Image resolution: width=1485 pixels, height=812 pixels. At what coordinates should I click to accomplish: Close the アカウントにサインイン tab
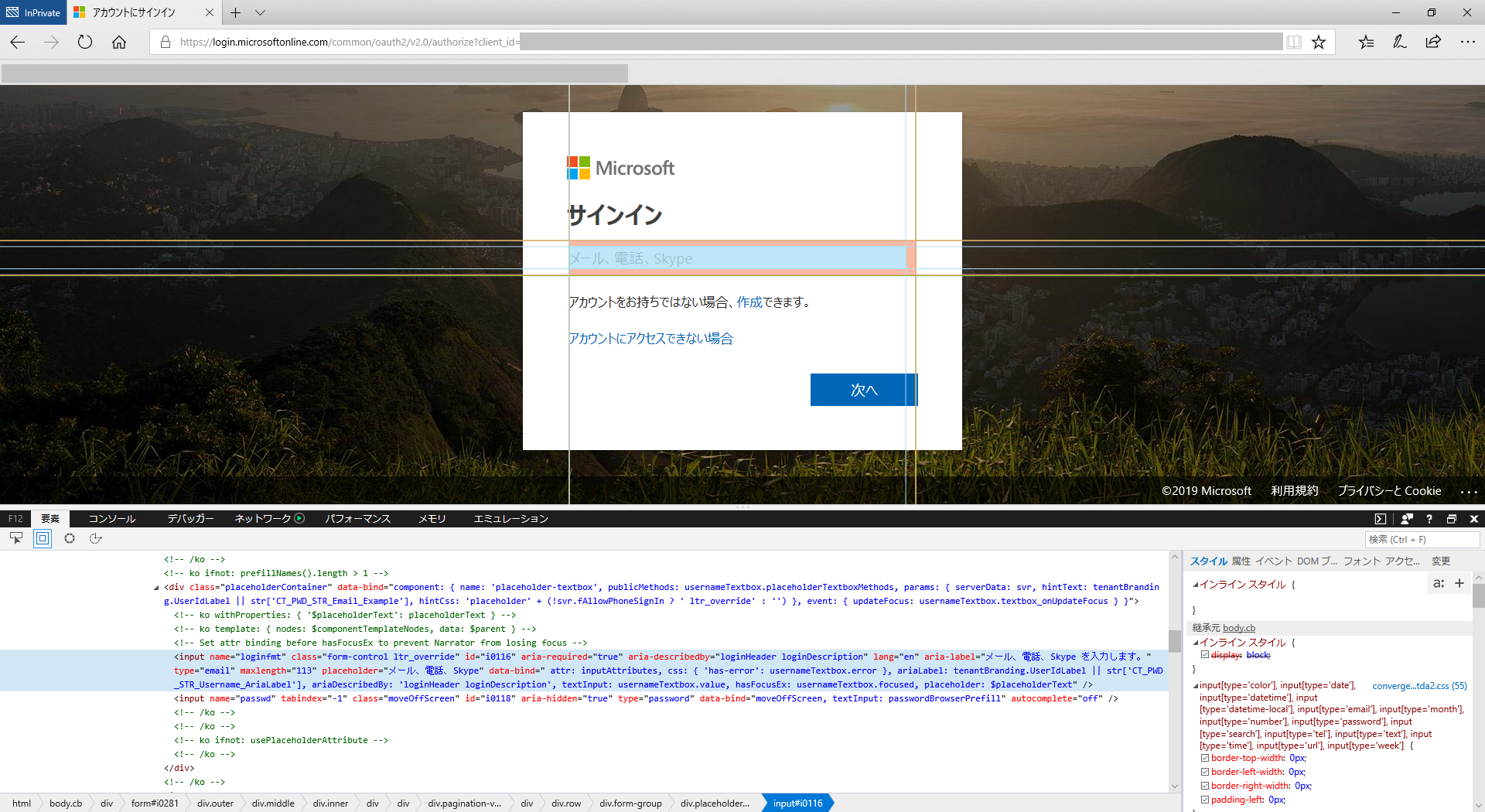pyautogui.click(x=210, y=12)
